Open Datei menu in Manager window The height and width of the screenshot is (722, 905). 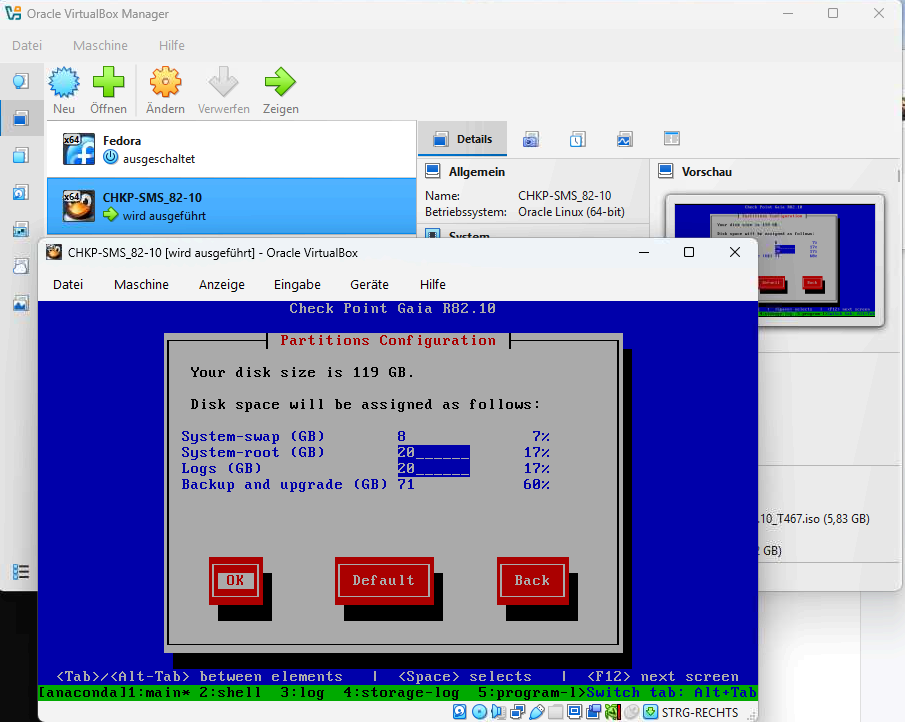[x=27, y=46]
